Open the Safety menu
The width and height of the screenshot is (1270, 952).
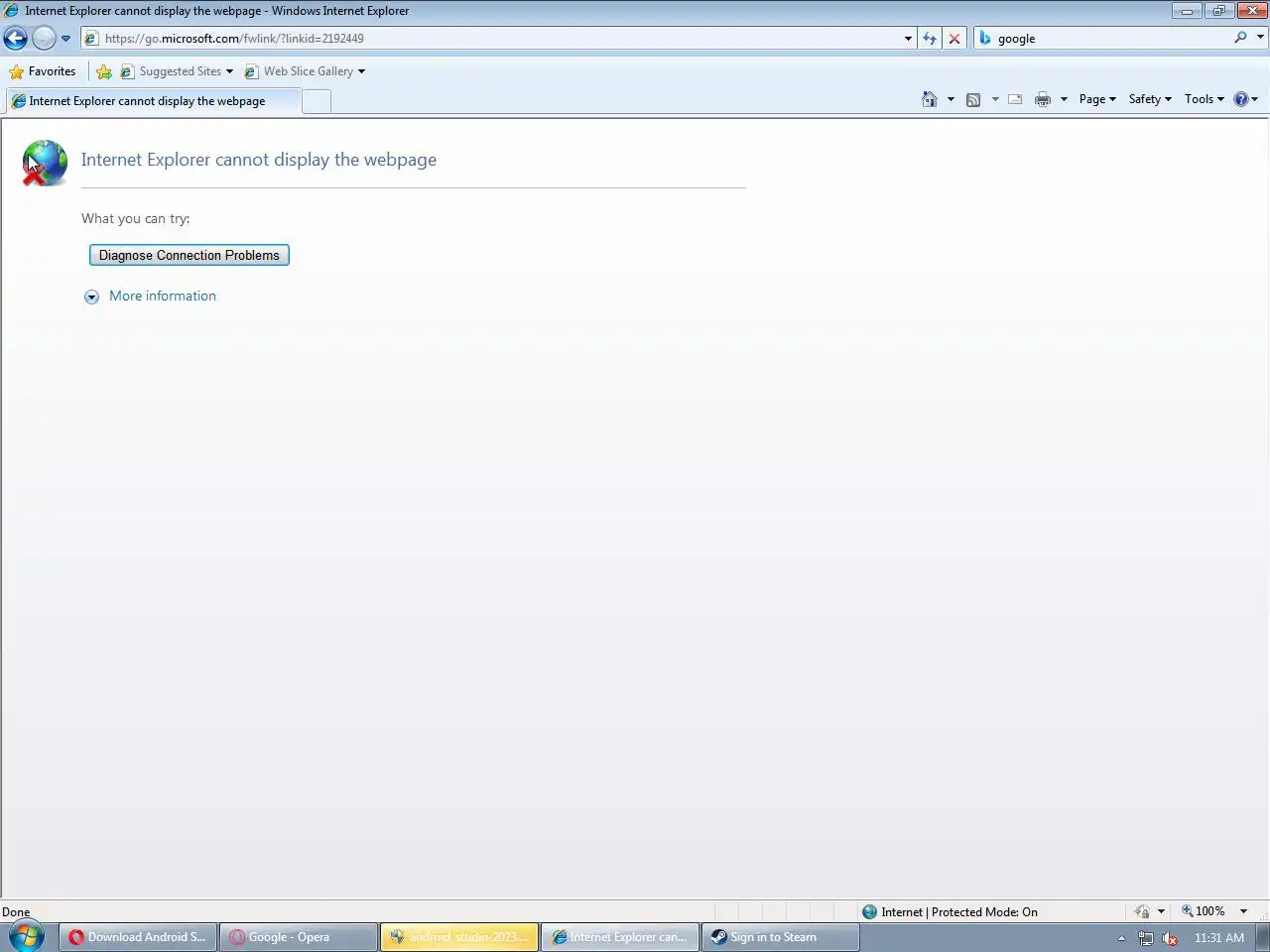click(x=1150, y=99)
